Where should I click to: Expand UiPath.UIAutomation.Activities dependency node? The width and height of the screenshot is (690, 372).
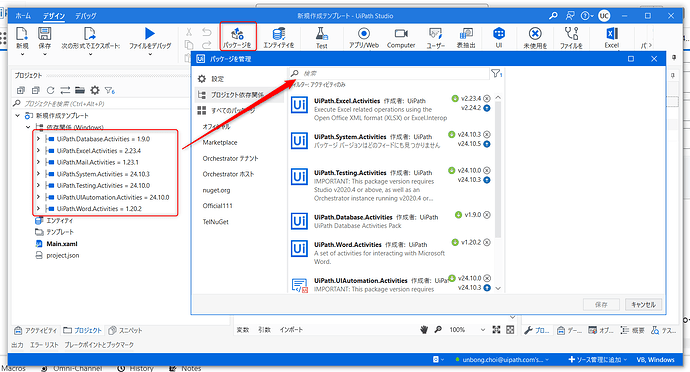click(38, 197)
